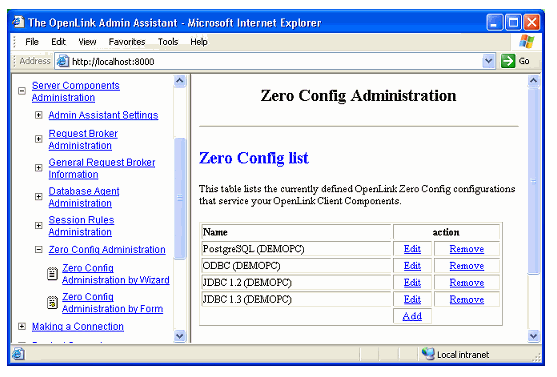Remove the JDBC 1.3 (DEMOPC) entry
Viewport: 557px width, 377px height.
click(467, 299)
